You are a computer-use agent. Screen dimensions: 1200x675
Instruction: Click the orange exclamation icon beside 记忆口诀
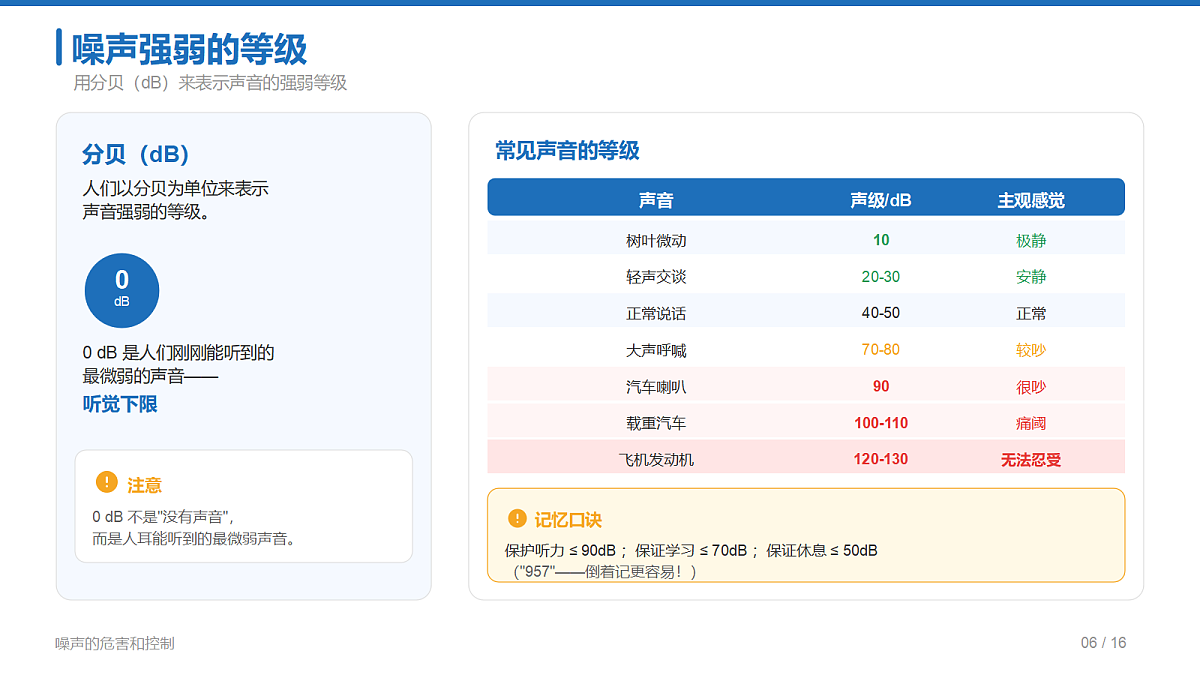(x=517, y=518)
